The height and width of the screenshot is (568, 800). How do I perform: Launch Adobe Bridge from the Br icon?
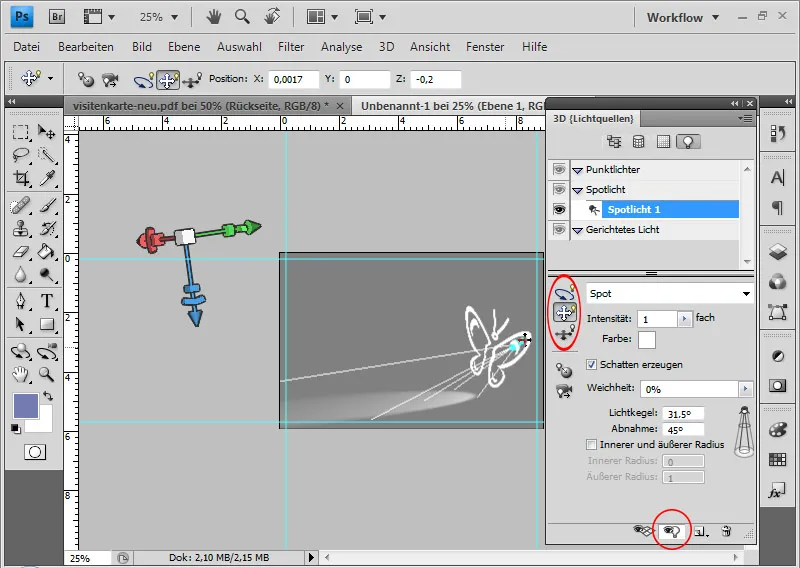(57, 17)
